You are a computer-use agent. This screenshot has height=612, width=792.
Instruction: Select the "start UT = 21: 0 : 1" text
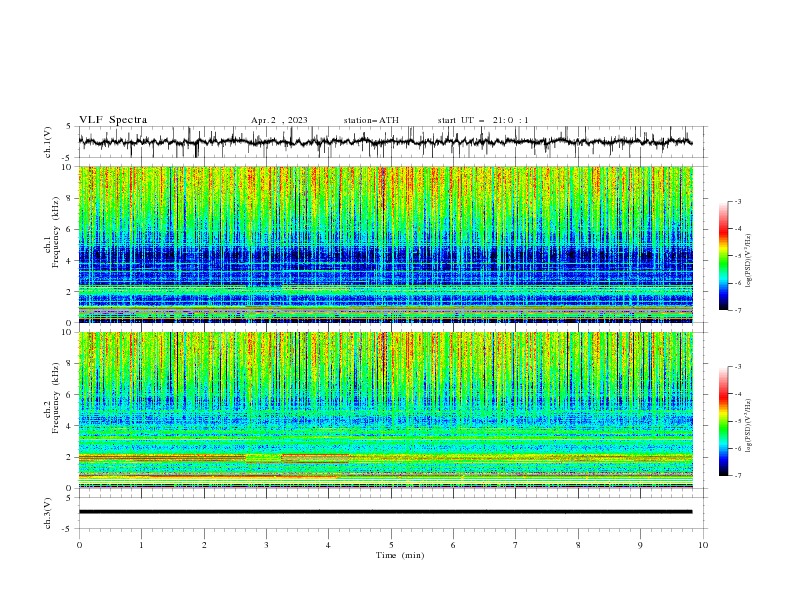[x=483, y=120]
